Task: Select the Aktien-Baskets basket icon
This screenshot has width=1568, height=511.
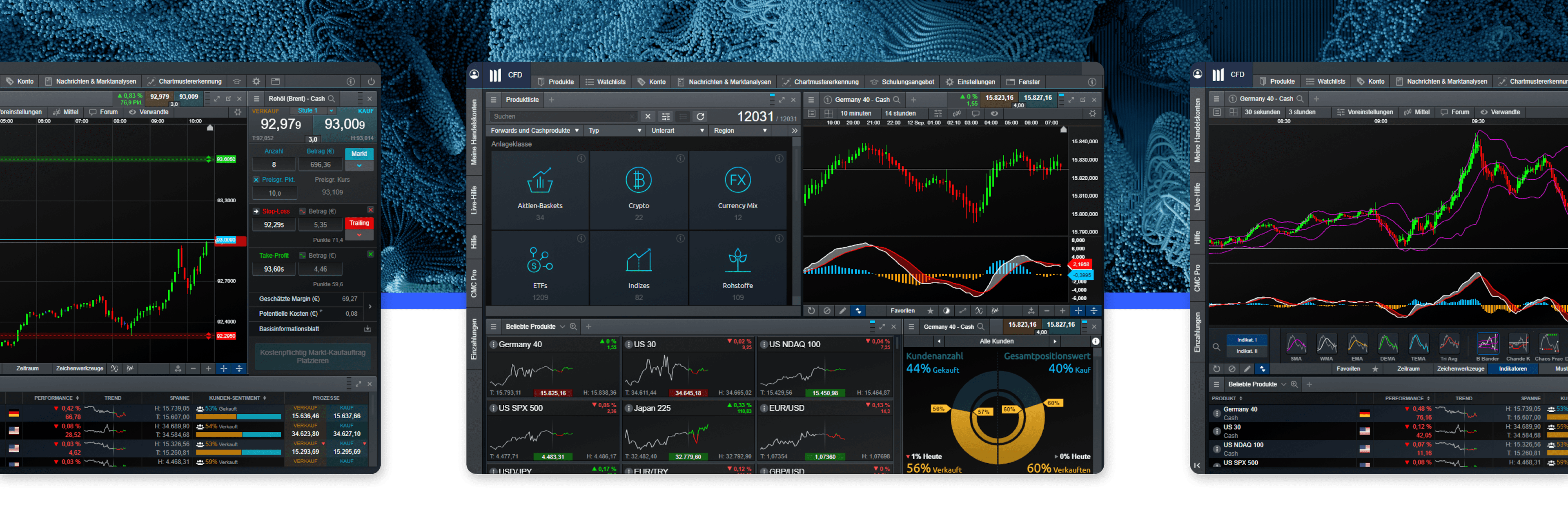Action: (x=540, y=181)
